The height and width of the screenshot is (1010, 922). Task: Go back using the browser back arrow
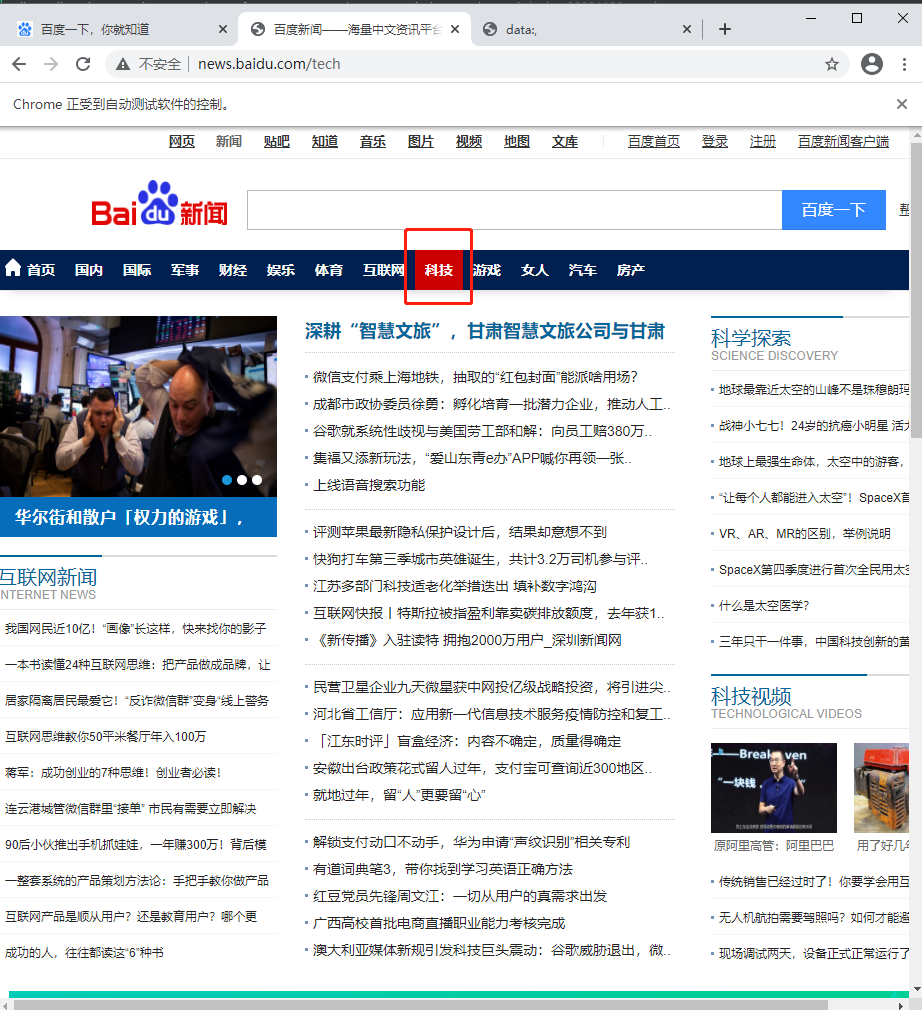tap(19, 64)
